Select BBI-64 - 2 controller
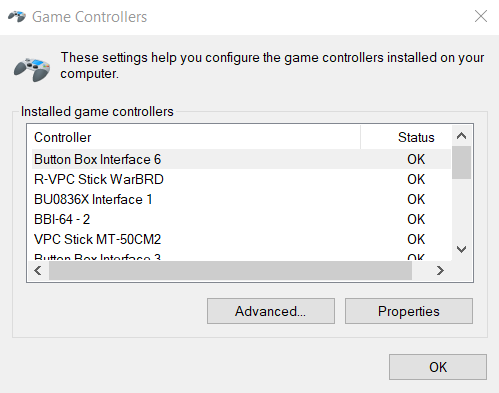Viewport: 499px width, 393px height. 241,219
